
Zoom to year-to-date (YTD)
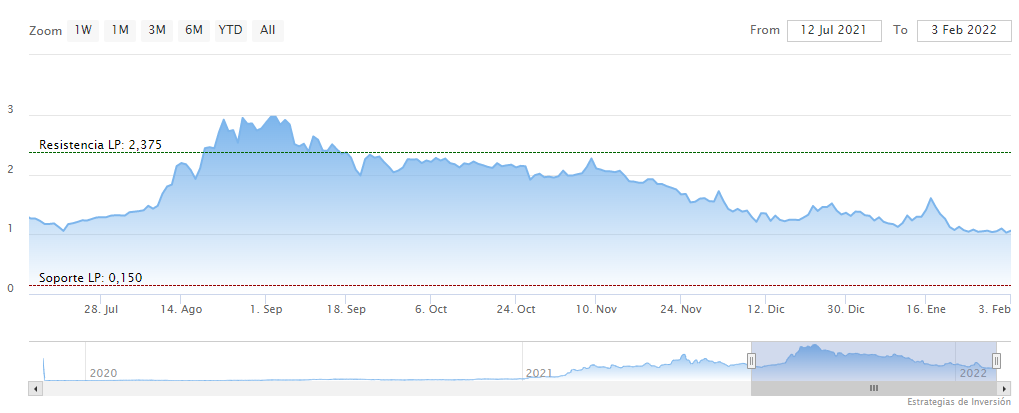[x=230, y=30]
